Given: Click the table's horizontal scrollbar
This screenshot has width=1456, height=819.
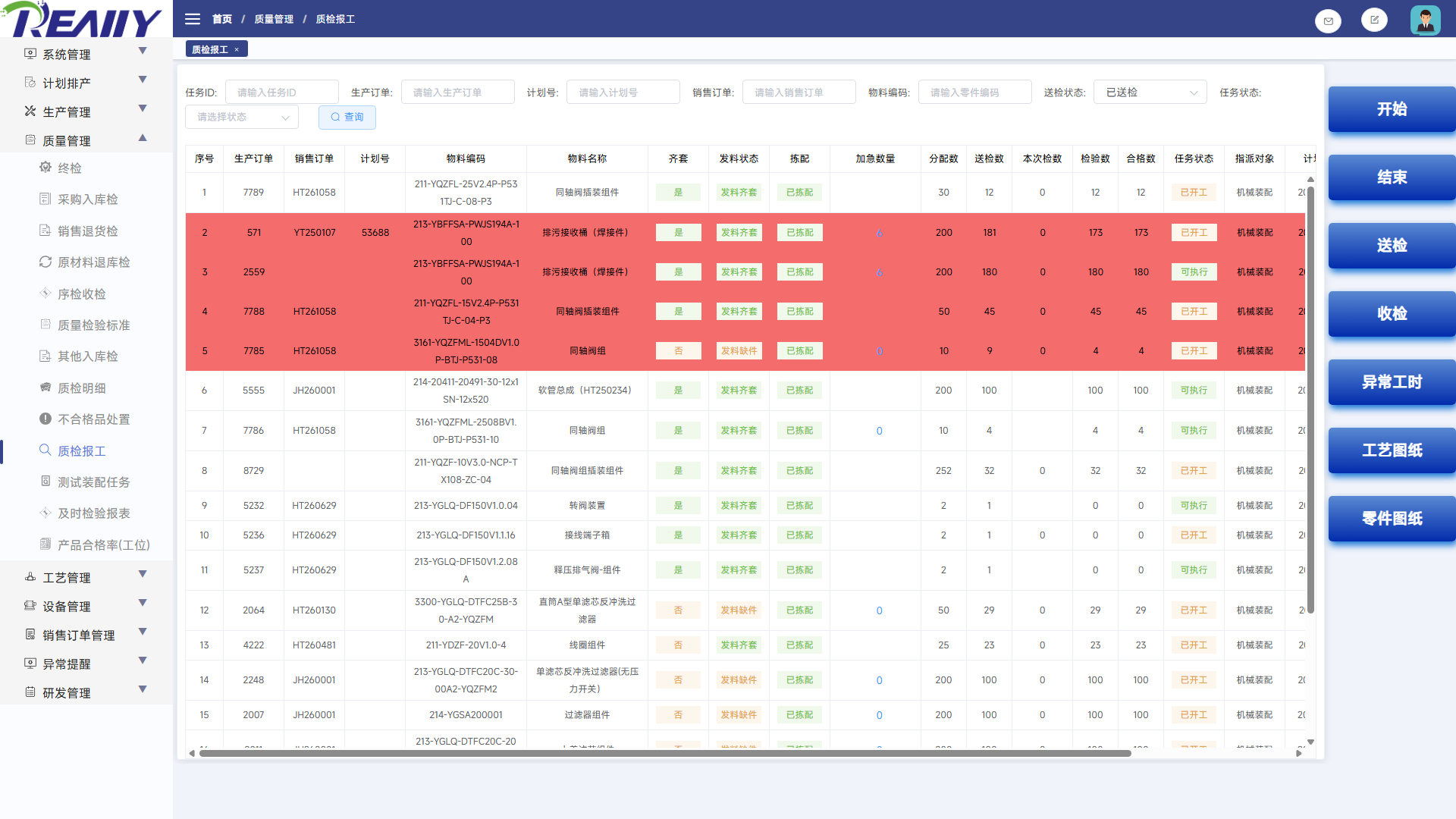Looking at the screenshot, I should click(x=664, y=753).
